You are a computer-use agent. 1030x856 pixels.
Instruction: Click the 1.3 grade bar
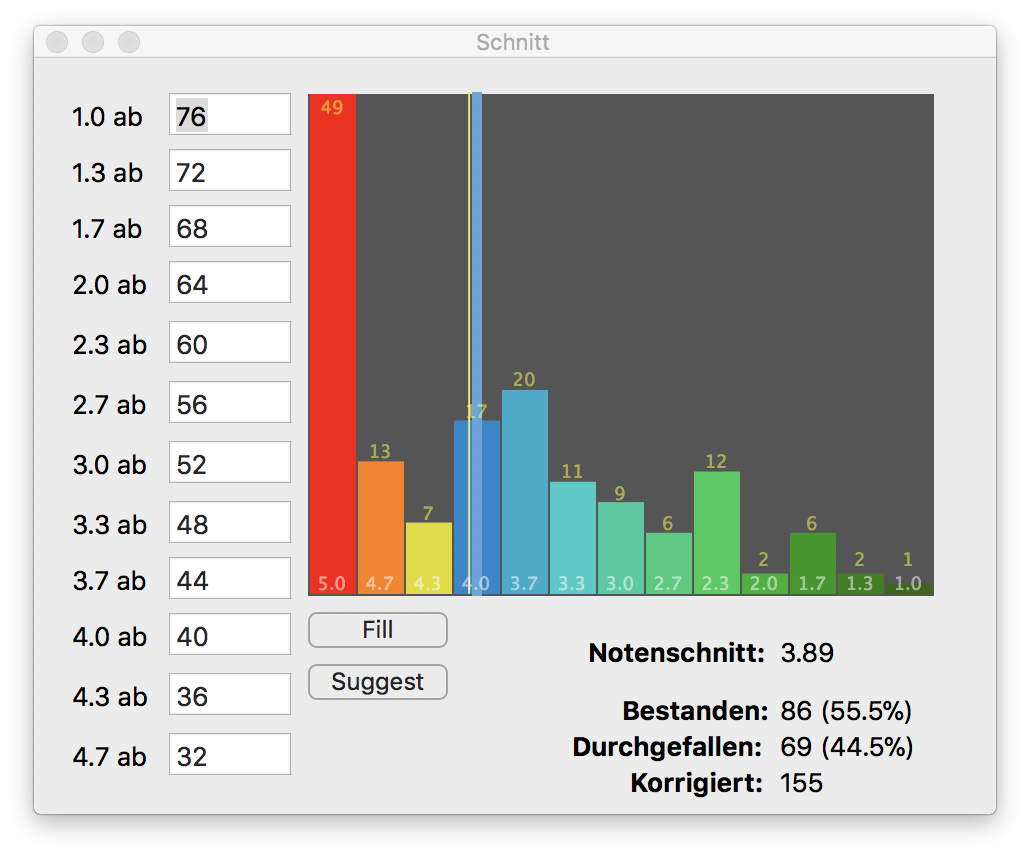tap(861, 584)
